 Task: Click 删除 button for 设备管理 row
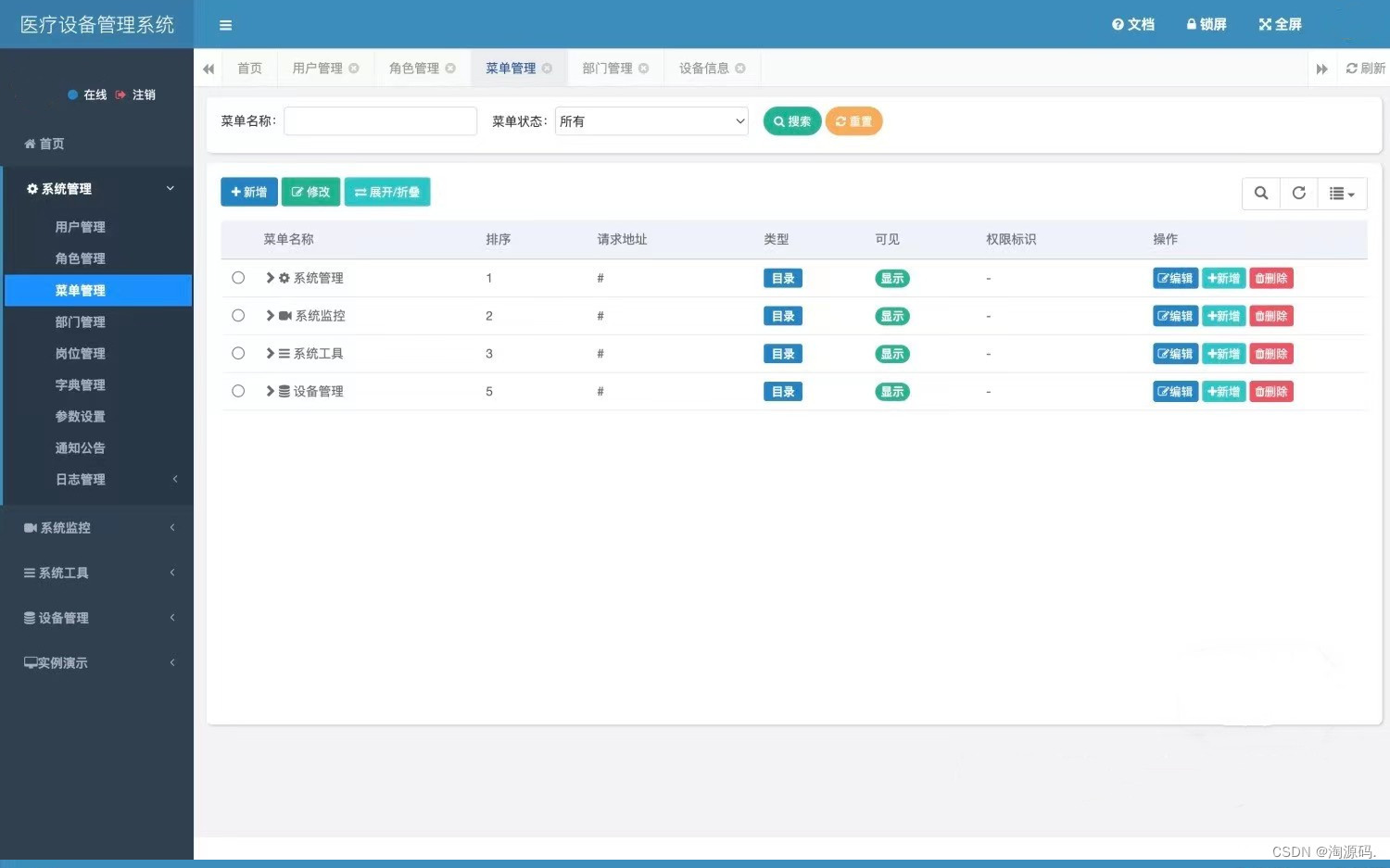[1271, 392]
